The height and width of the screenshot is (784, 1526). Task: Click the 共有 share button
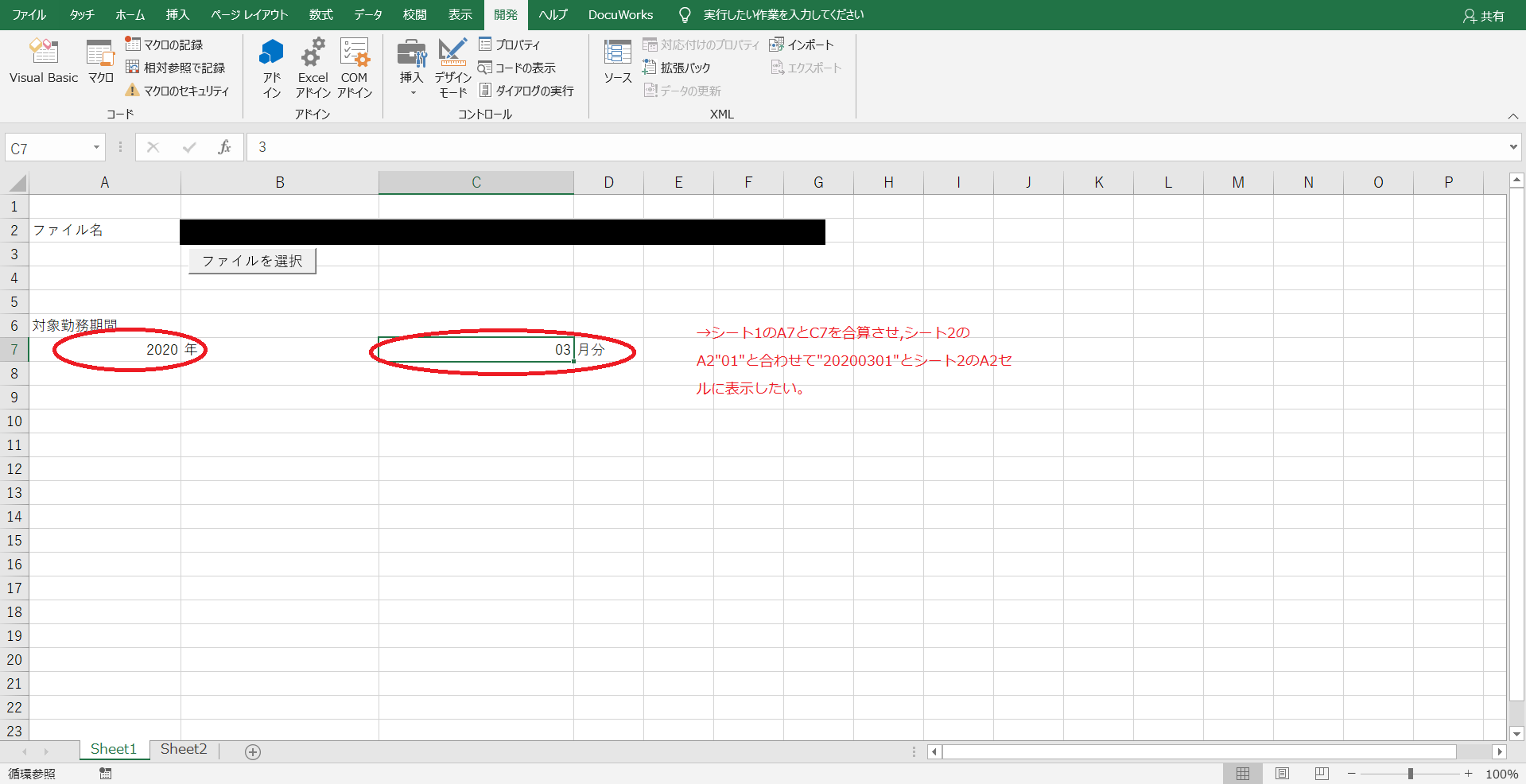click(x=1484, y=15)
